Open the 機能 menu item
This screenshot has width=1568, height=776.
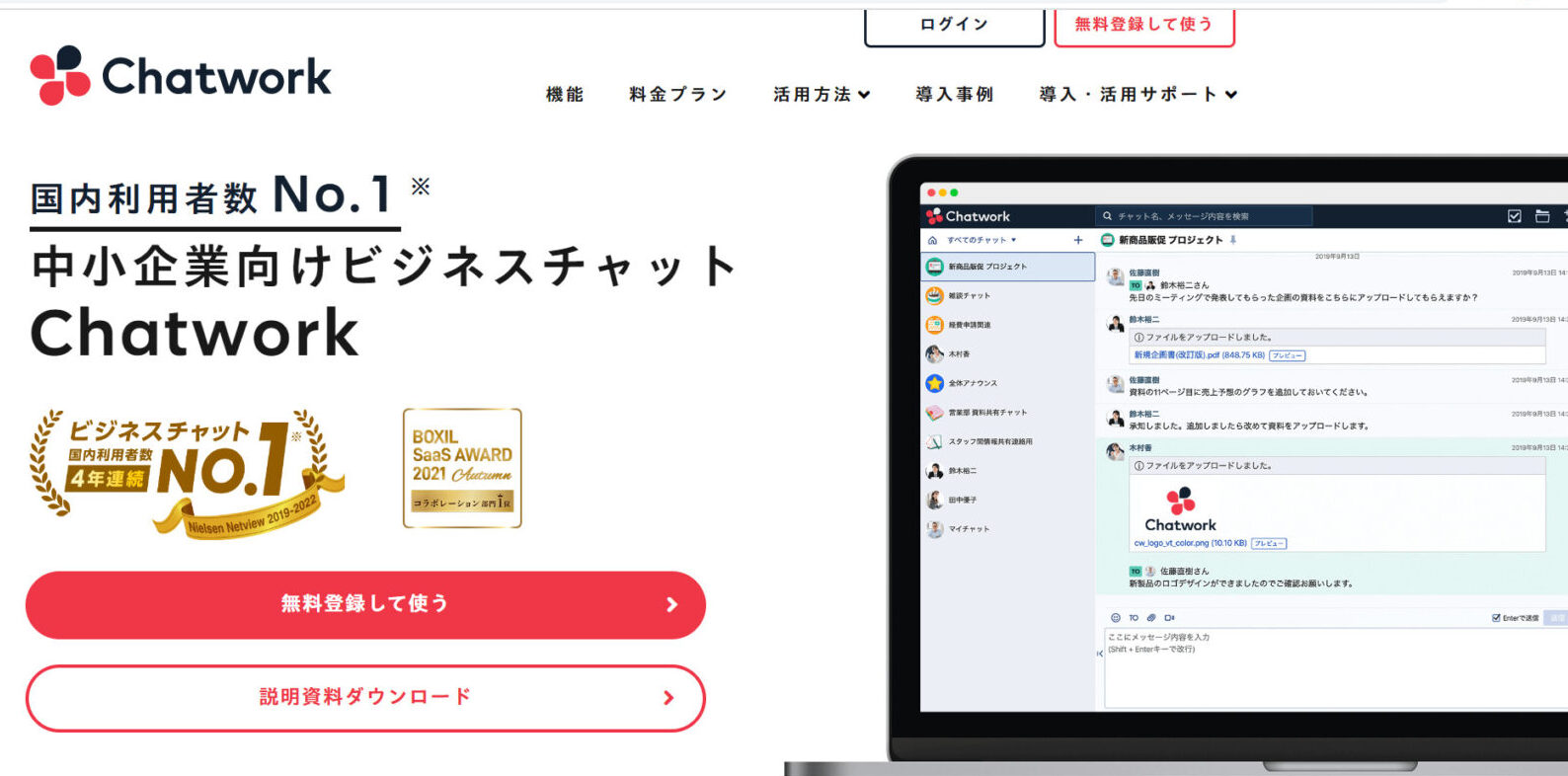tap(565, 95)
